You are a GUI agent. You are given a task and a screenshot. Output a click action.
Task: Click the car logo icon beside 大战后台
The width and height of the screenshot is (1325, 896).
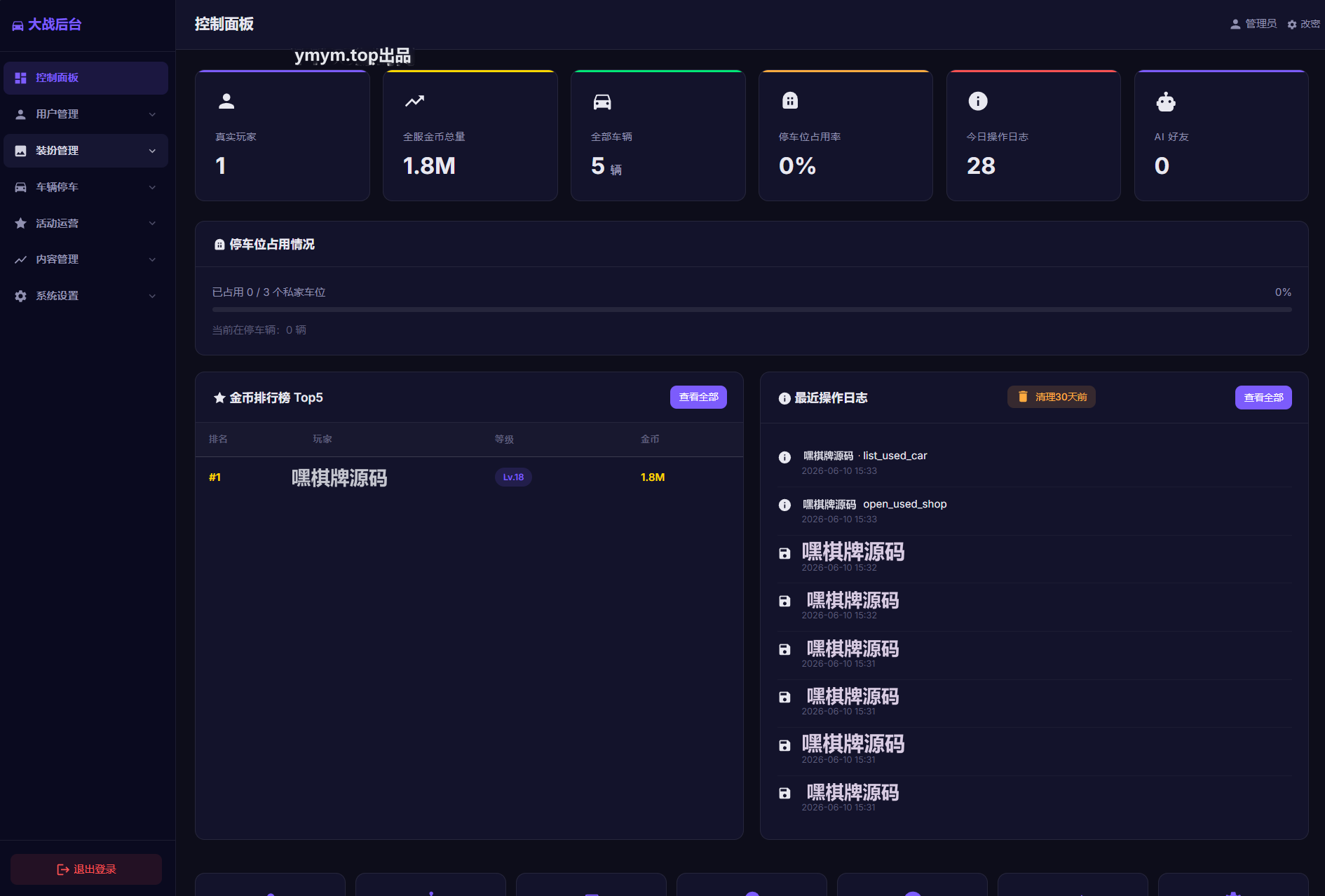click(18, 25)
